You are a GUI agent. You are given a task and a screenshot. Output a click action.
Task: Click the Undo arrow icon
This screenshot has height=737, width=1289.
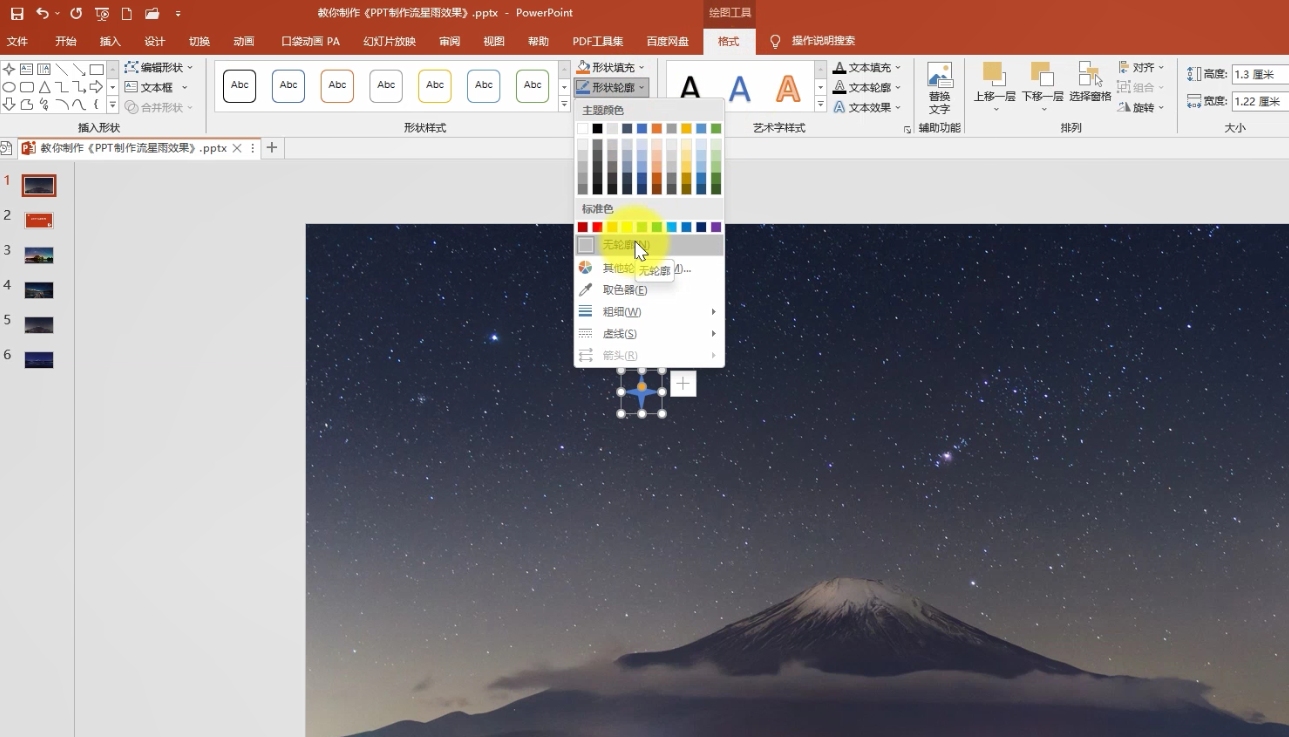(x=42, y=13)
